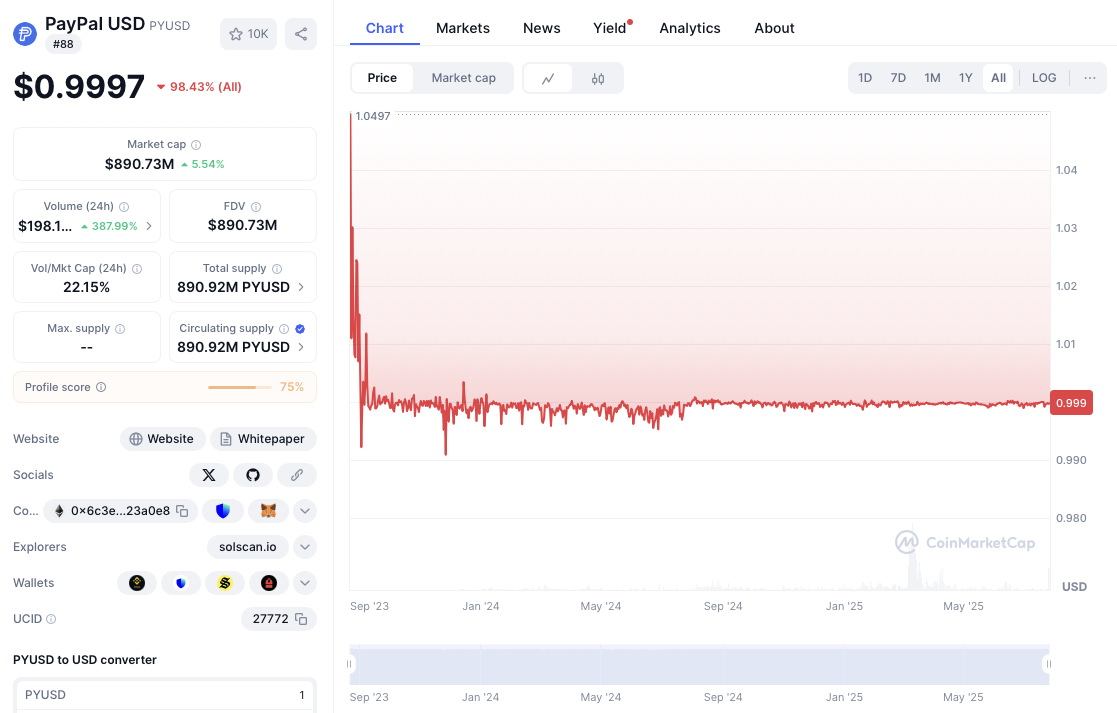The image size is (1117, 713).
Task: Click the left range selector handle
Action: point(349,664)
